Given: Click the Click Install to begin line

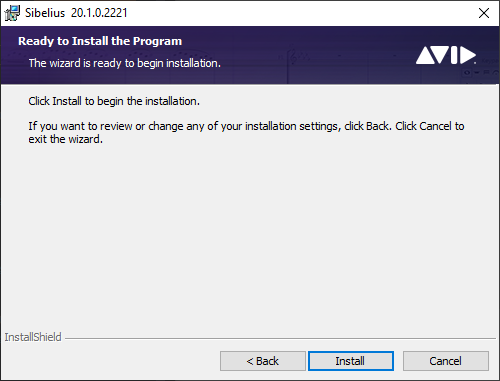Looking at the screenshot, I should click(x=114, y=101).
